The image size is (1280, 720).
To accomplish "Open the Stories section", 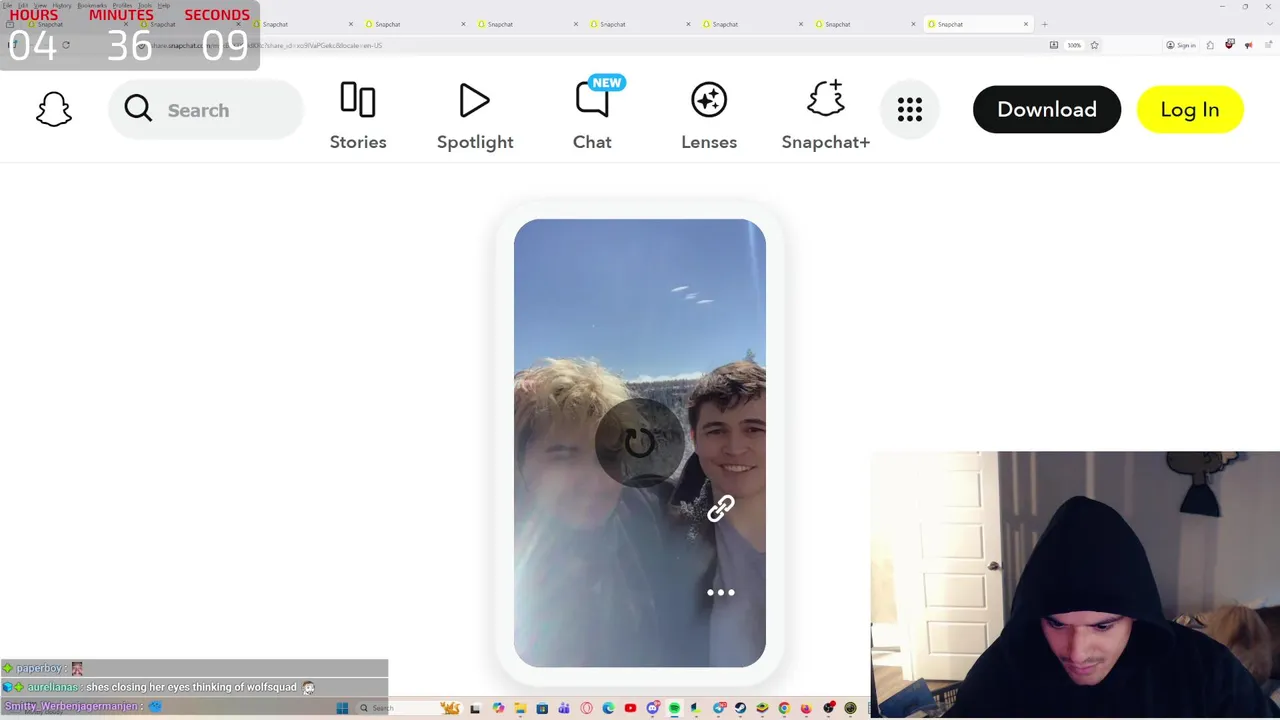I will point(358,117).
